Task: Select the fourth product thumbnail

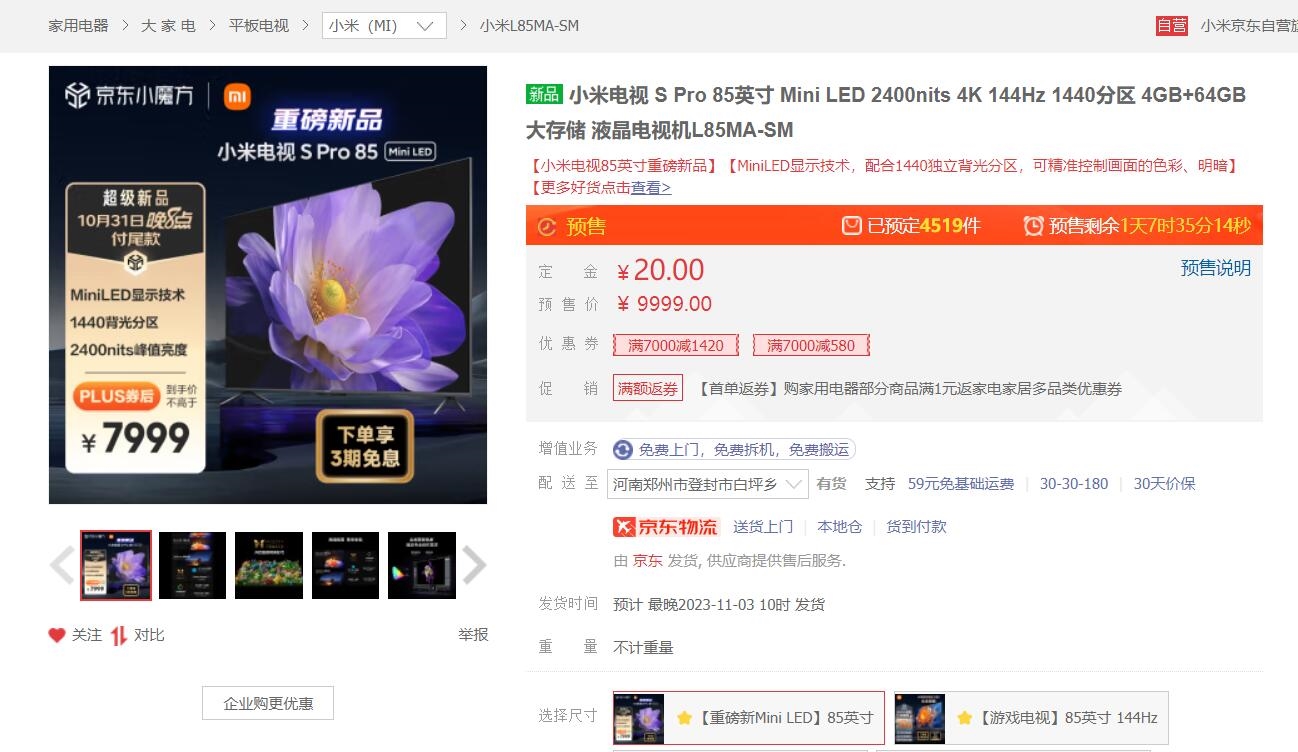Action: 345,565
